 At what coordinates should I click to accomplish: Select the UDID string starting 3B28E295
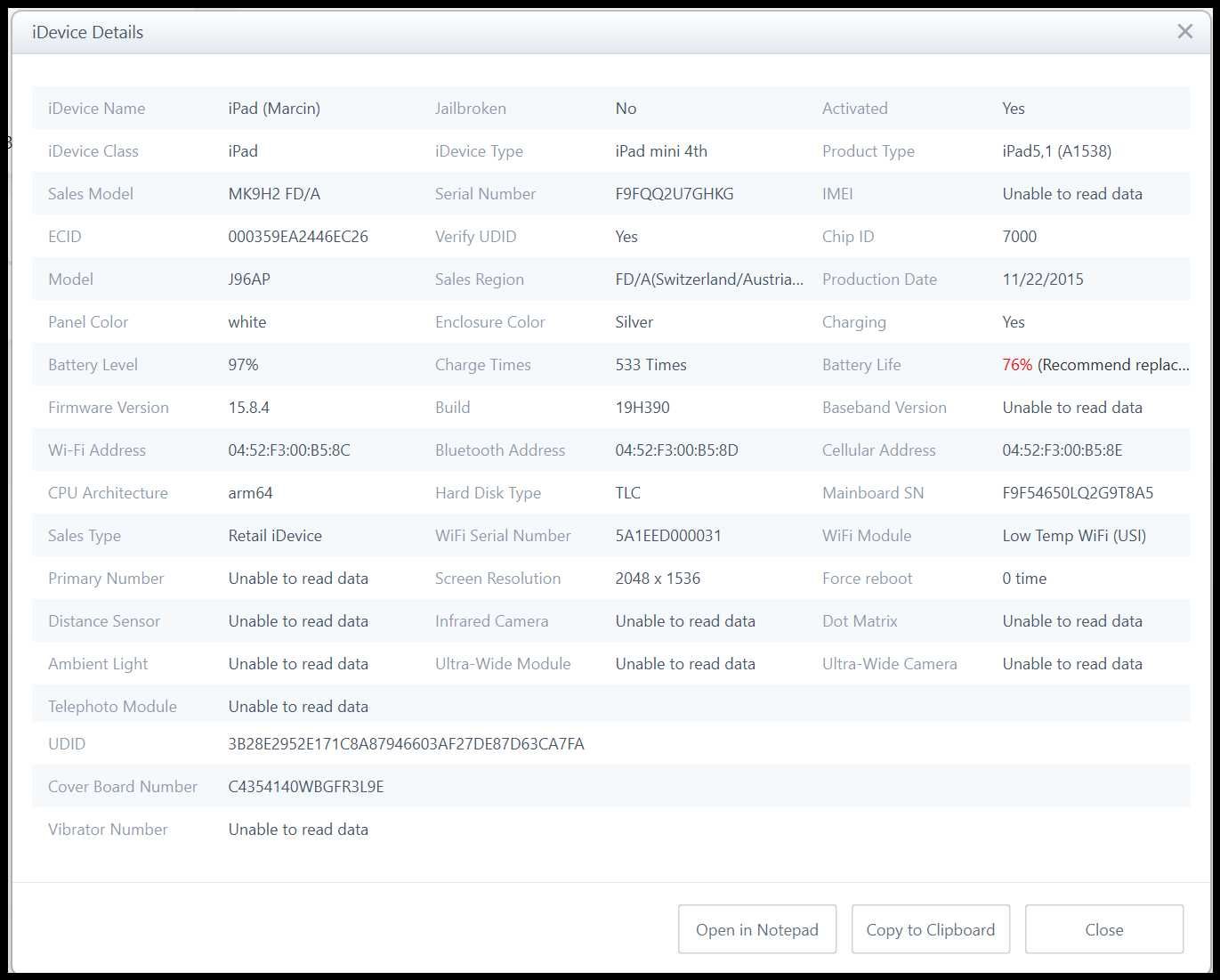pyautogui.click(x=406, y=744)
